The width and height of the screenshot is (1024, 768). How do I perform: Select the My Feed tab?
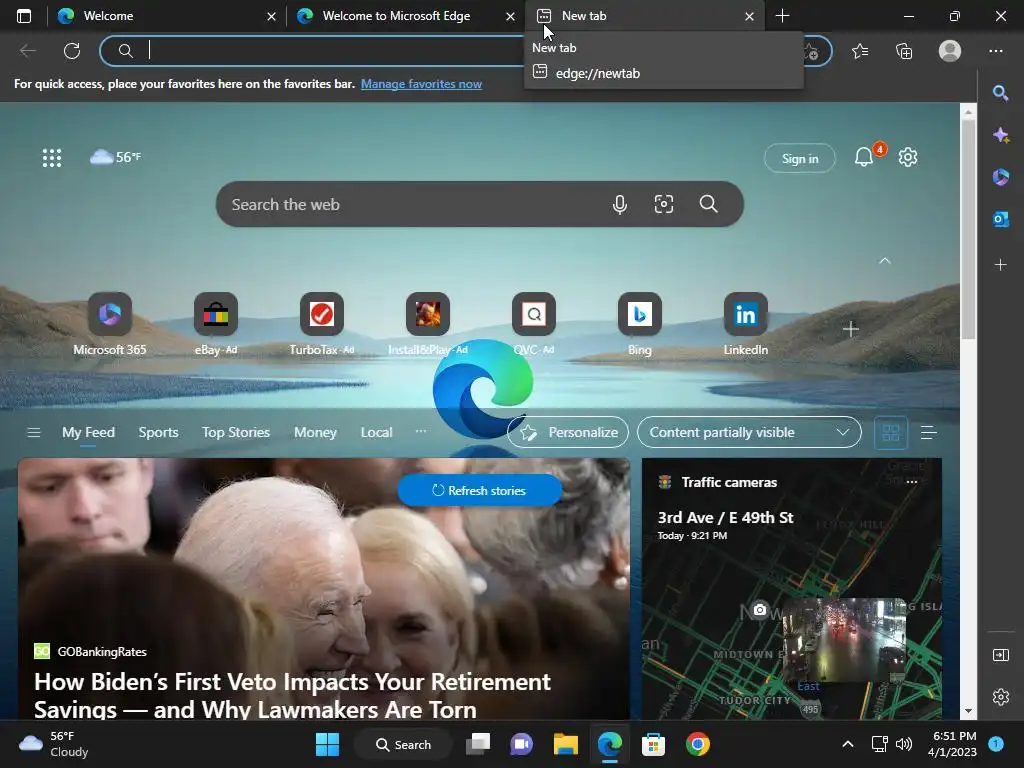pyautogui.click(x=88, y=432)
